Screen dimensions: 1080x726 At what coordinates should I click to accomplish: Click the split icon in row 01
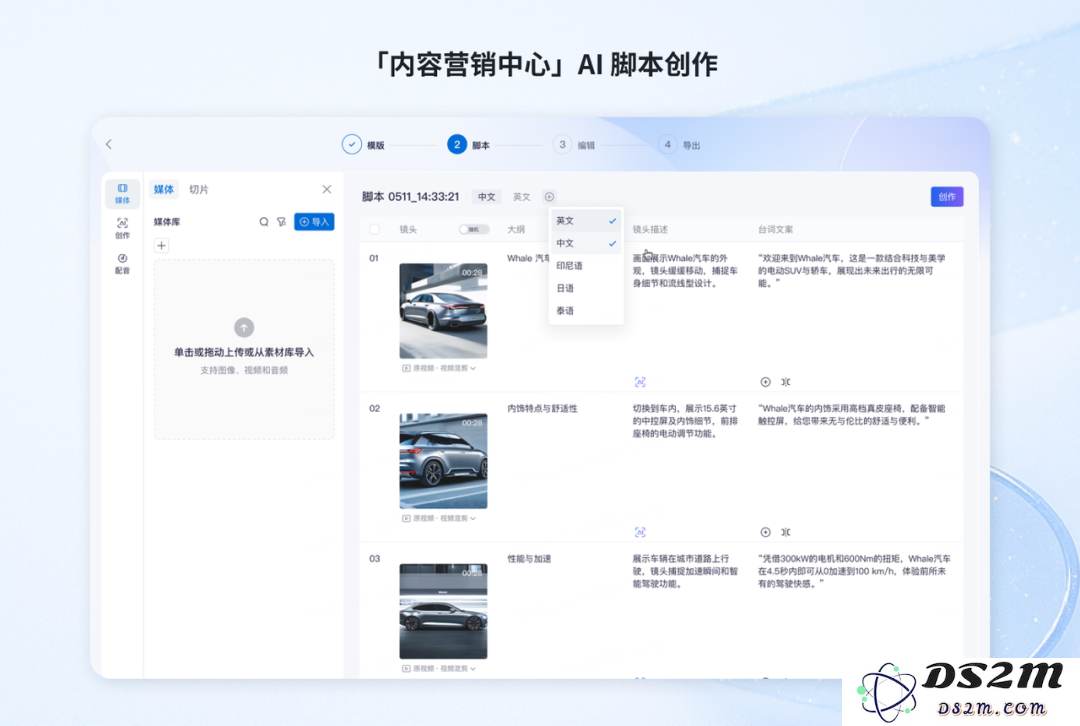[x=785, y=382]
